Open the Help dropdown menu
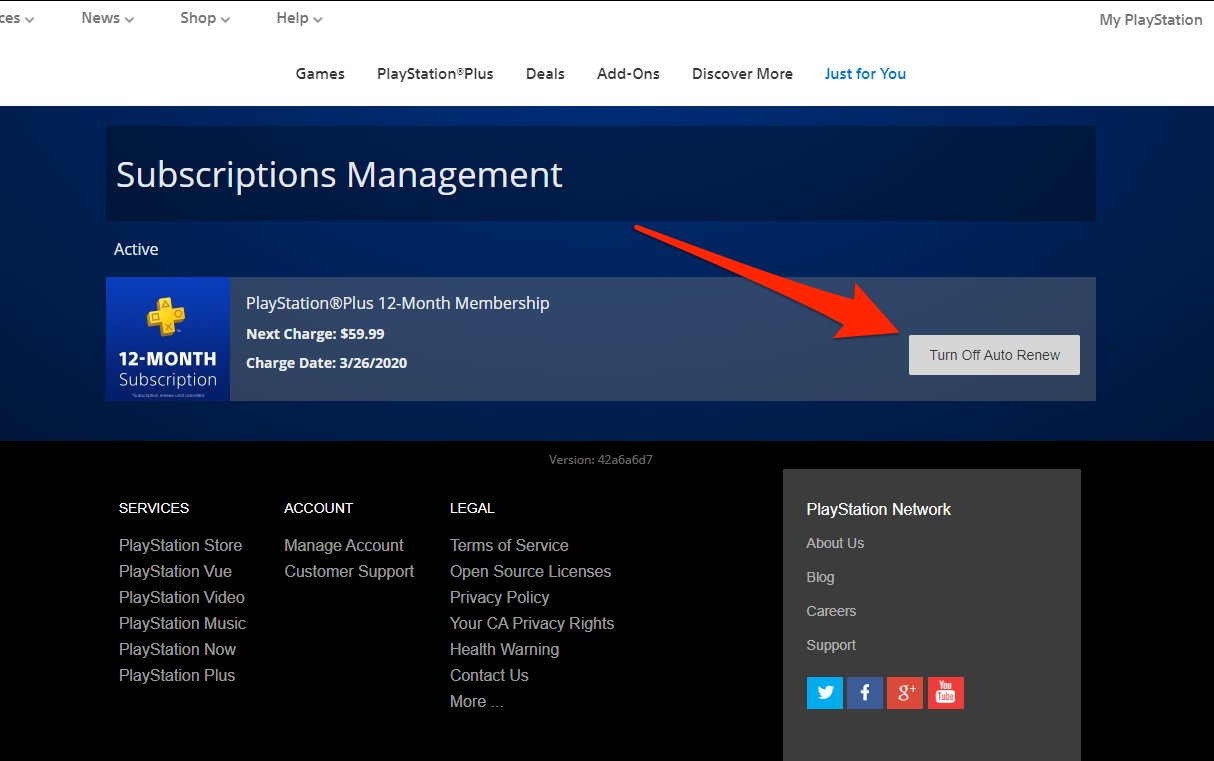Screen dimensions: 1214x761 coord(297,17)
